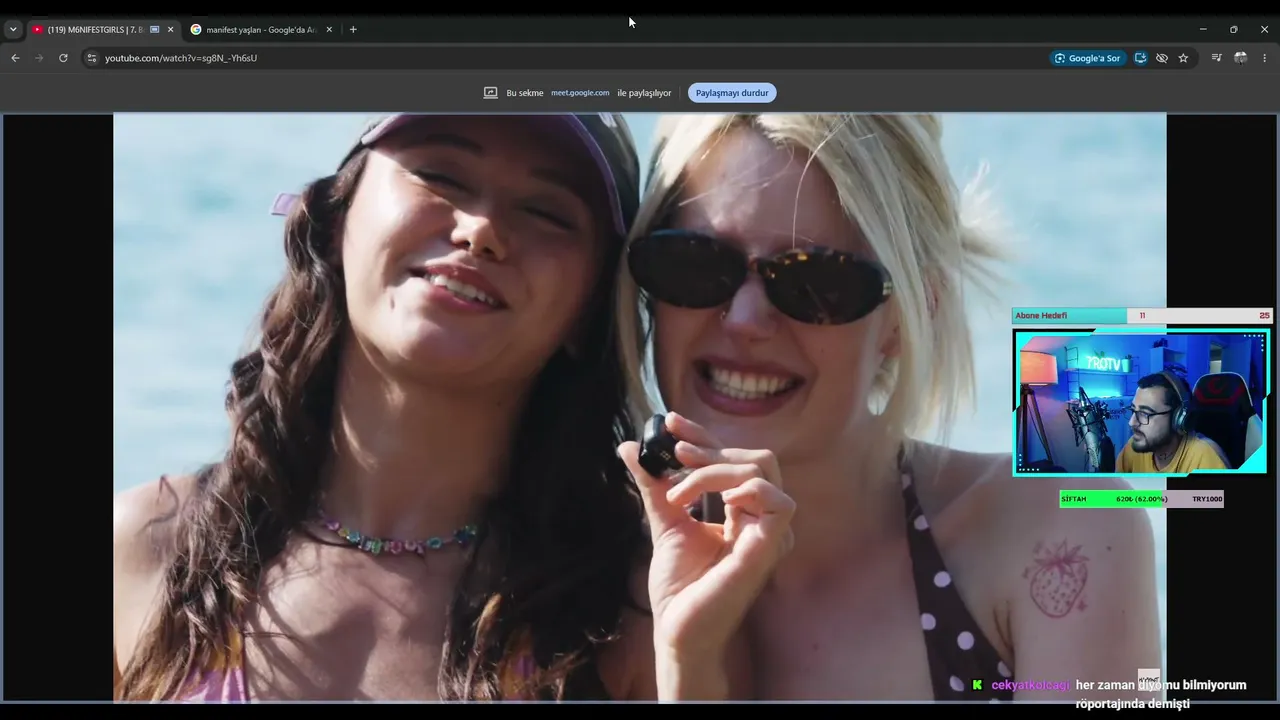Click the youtube.com address bar URL
Image resolution: width=1280 pixels, height=720 pixels.
point(181,58)
